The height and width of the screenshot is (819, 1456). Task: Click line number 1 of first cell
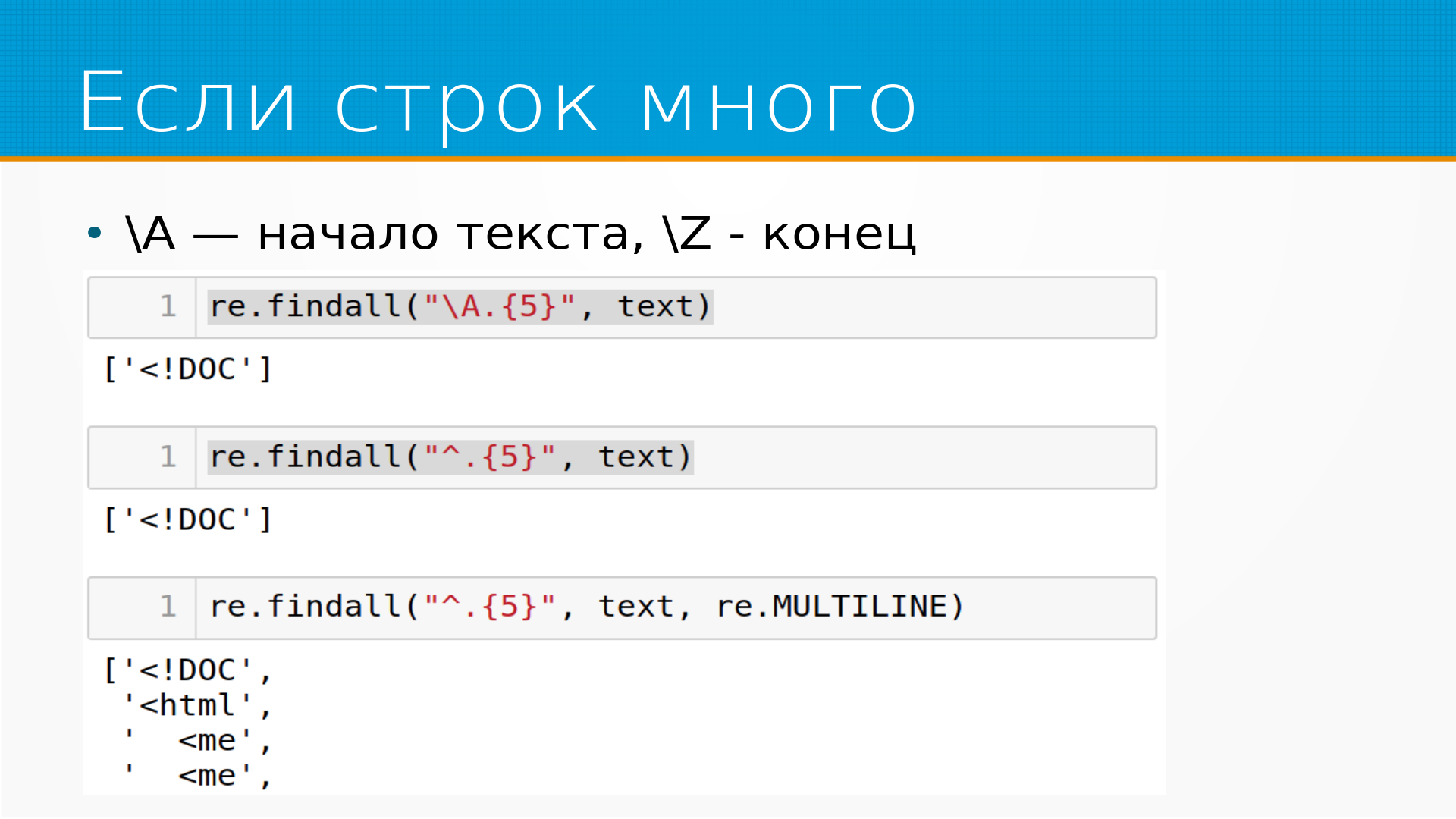tap(168, 307)
